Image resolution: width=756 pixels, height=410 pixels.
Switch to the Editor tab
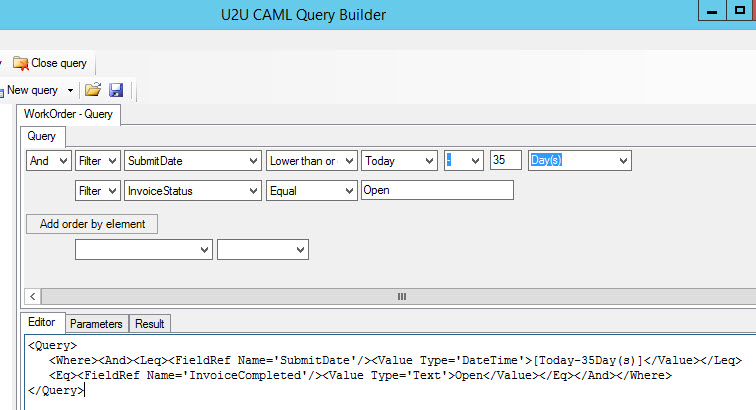41,322
